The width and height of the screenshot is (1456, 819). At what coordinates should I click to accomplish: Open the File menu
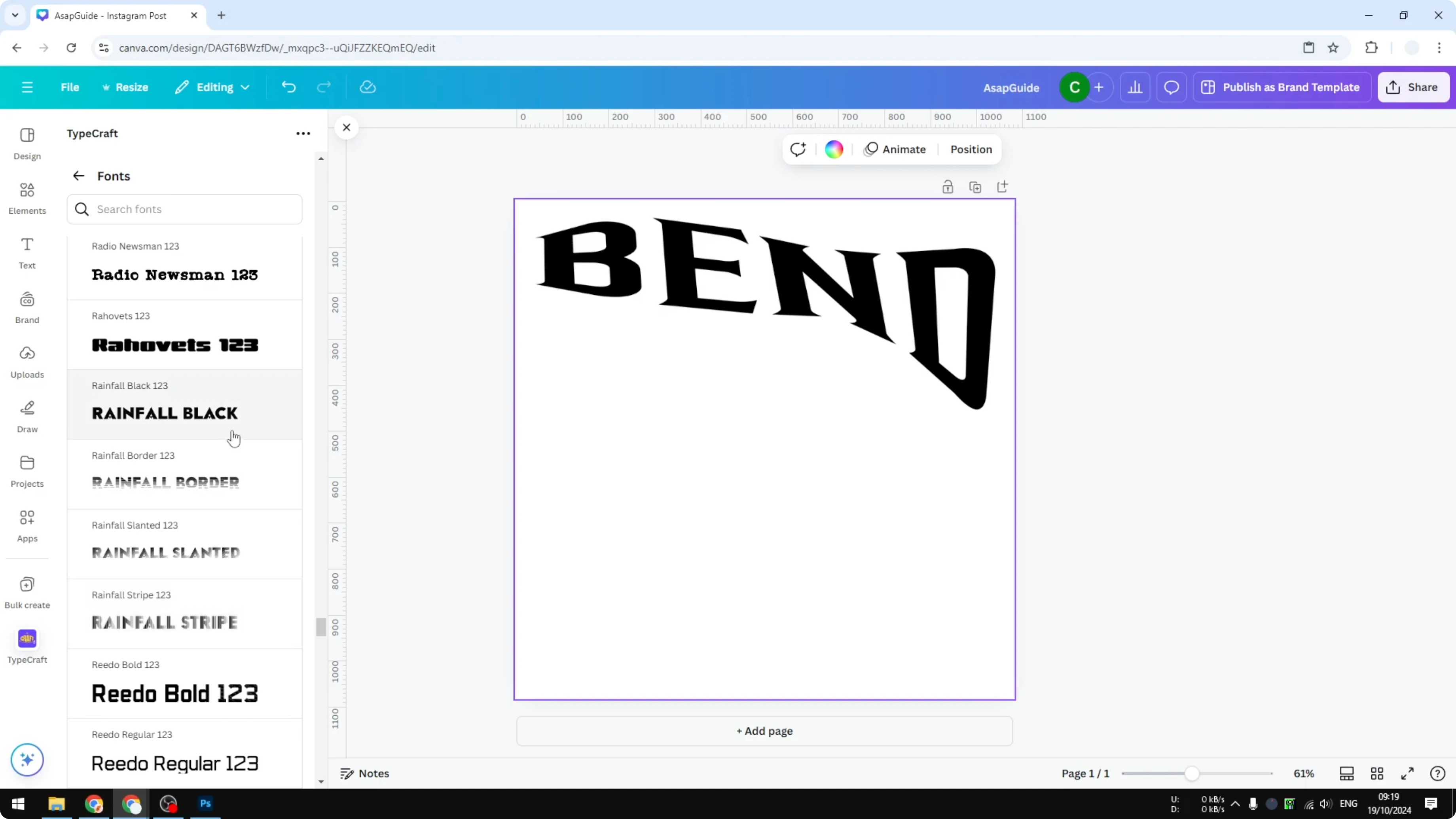(70, 87)
